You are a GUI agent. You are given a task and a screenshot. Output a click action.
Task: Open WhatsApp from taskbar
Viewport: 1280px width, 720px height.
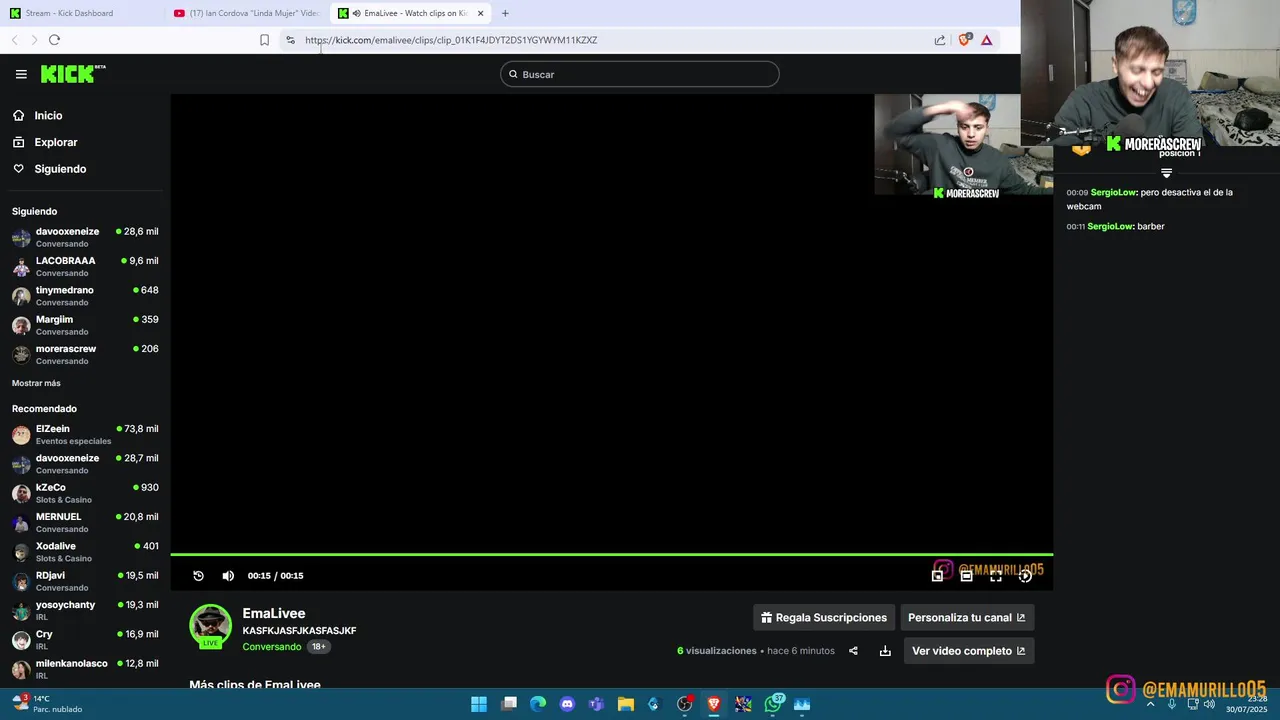click(773, 704)
